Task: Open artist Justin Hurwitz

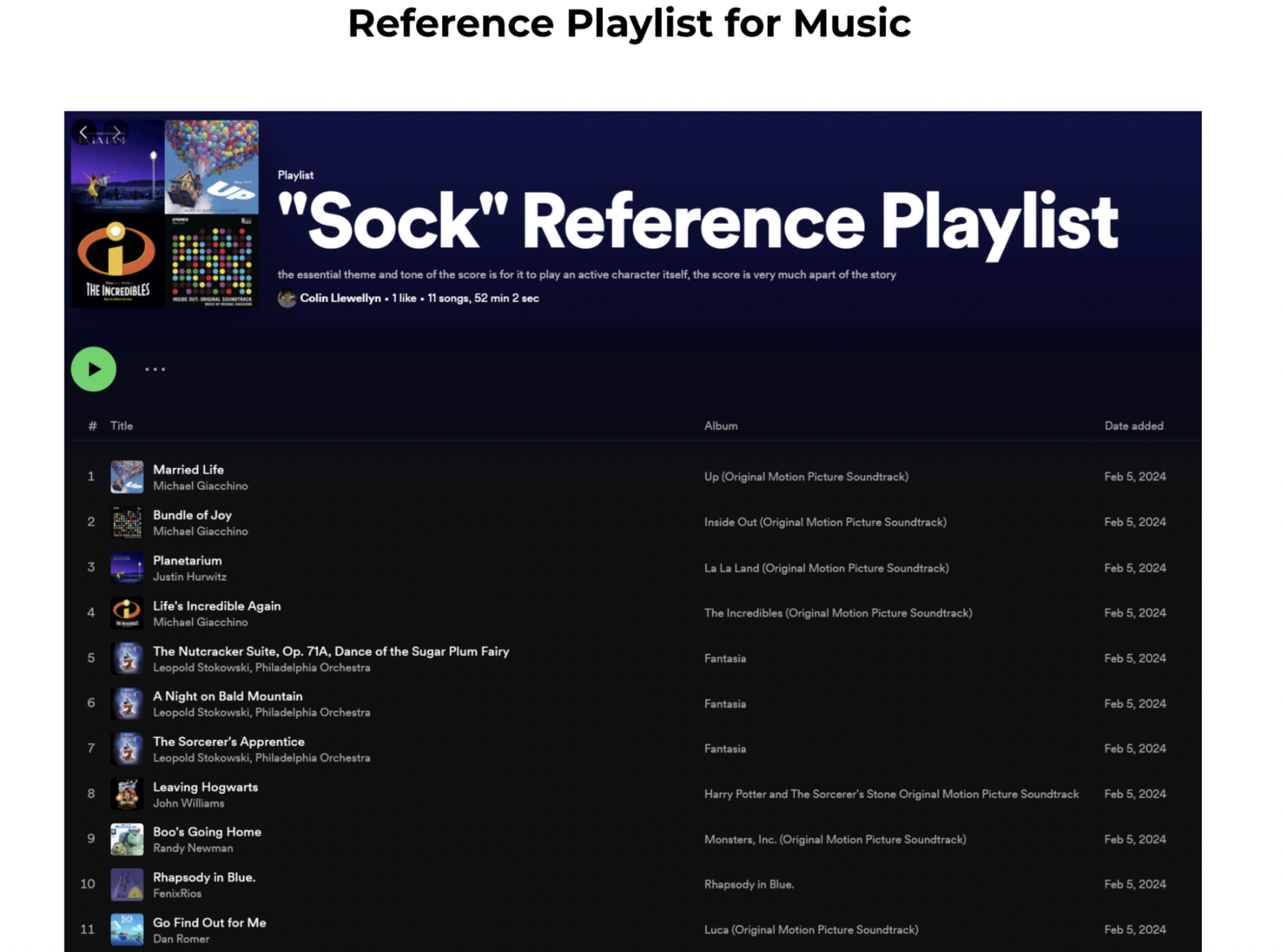Action: coord(189,577)
